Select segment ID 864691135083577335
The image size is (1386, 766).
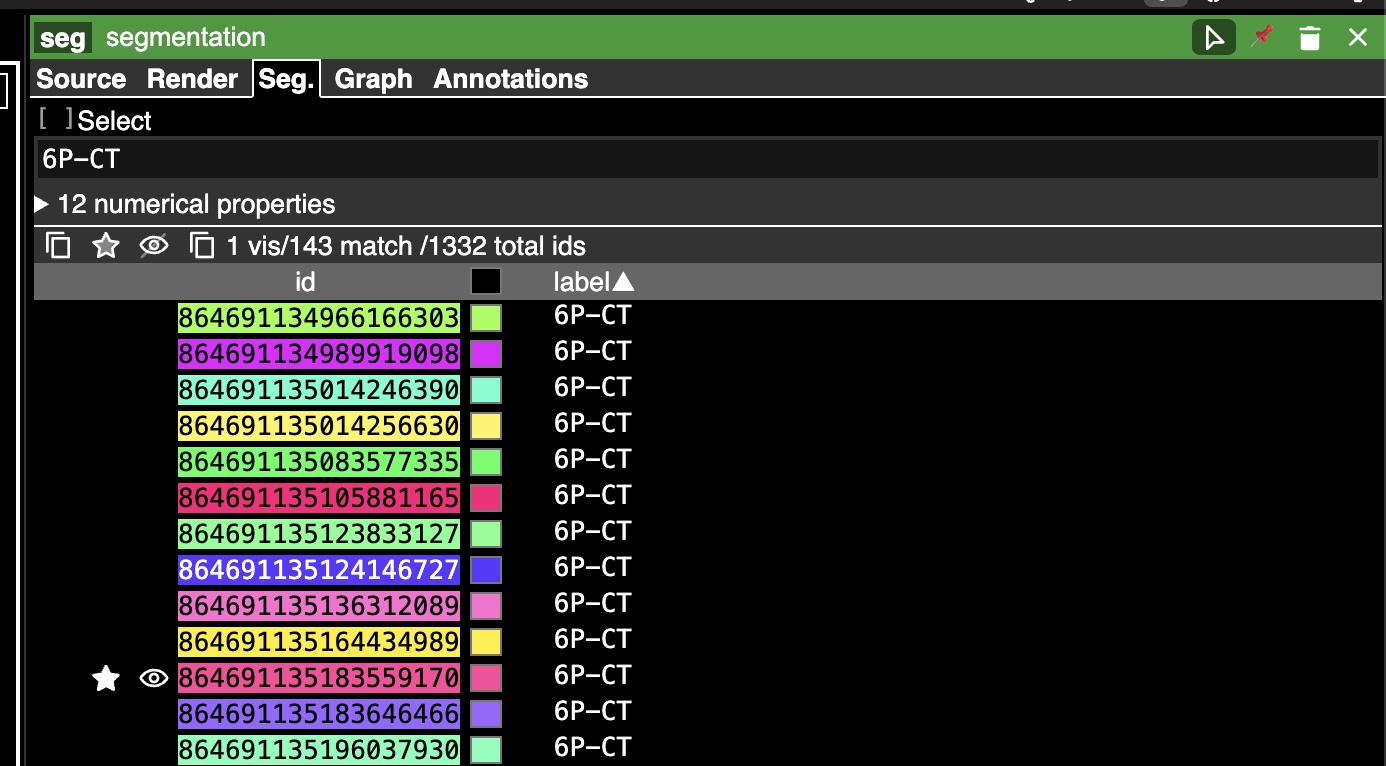click(x=319, y=462)
